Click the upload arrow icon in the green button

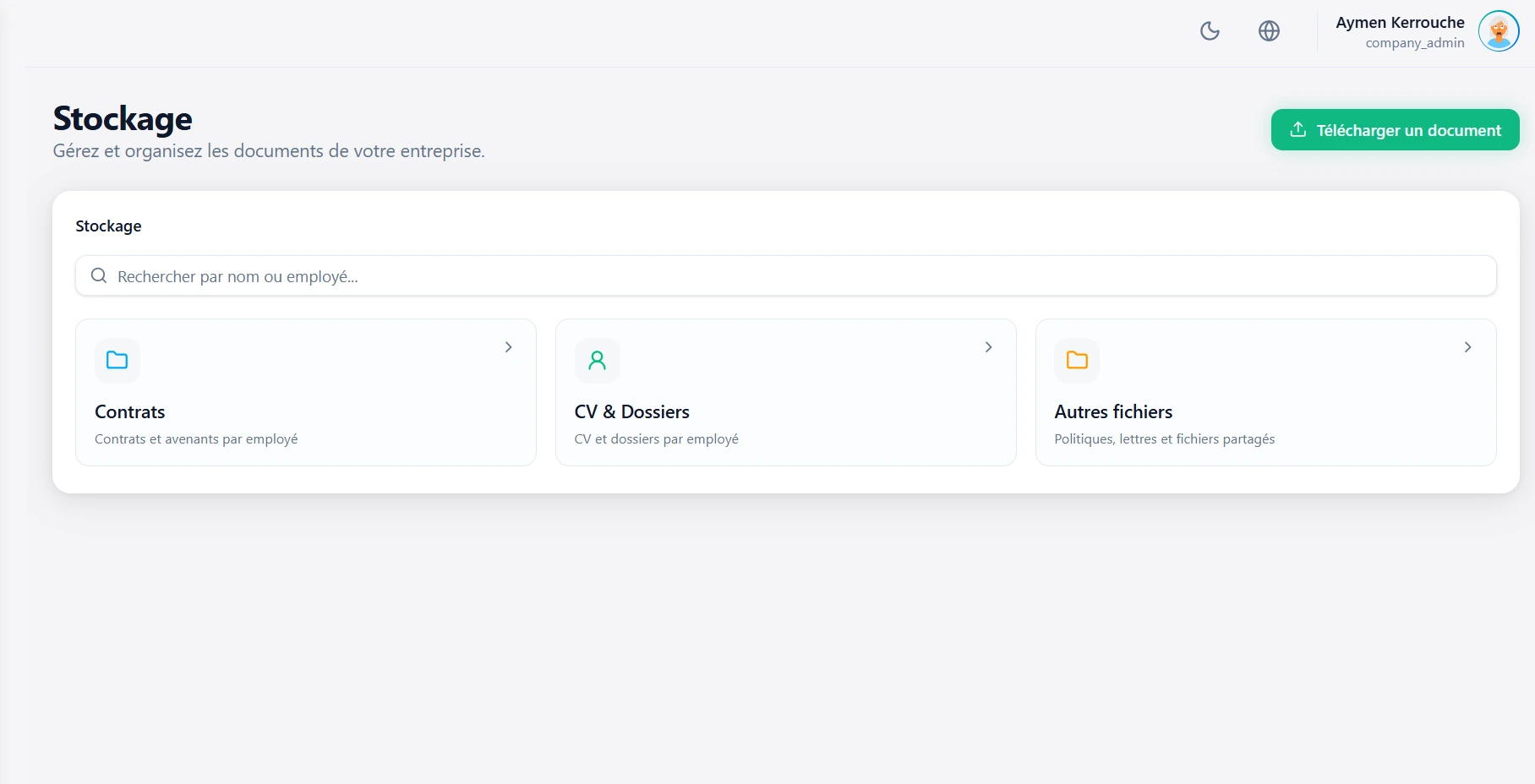click(x=1297, y=129)
